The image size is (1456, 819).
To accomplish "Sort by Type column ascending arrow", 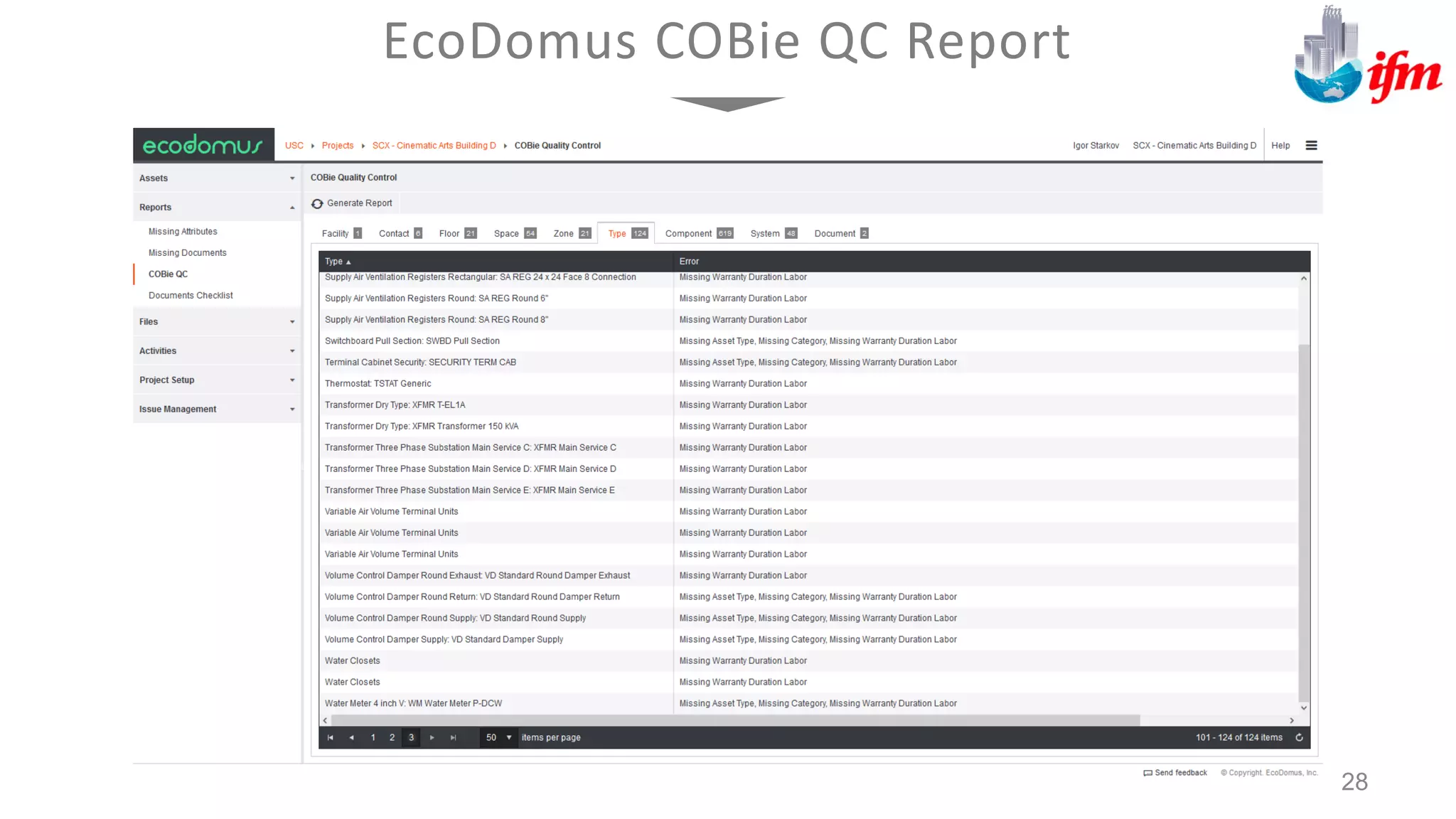I will 348,262.
